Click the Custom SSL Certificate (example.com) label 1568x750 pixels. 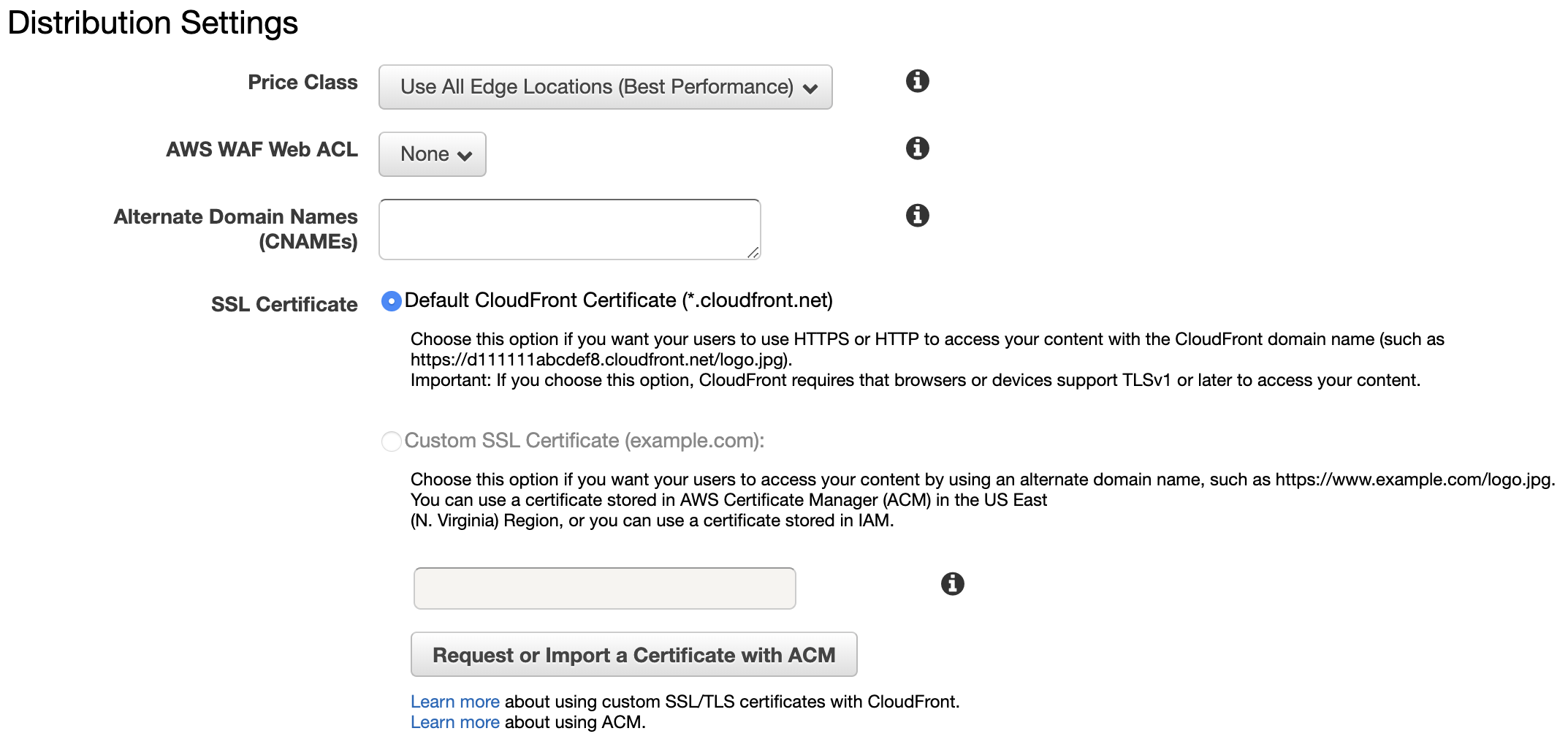584,441
